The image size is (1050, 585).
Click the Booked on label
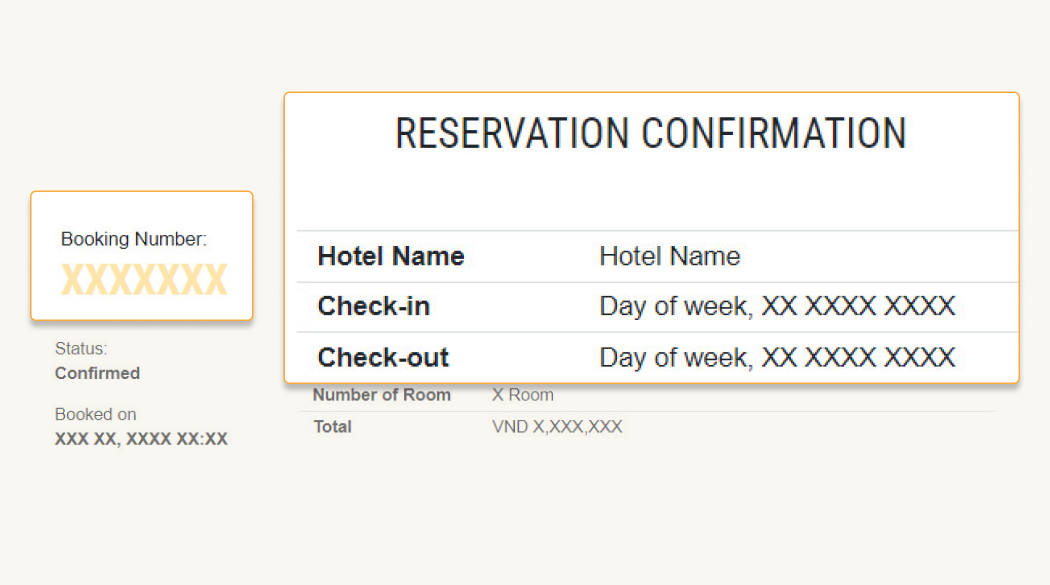click(96, 414)
